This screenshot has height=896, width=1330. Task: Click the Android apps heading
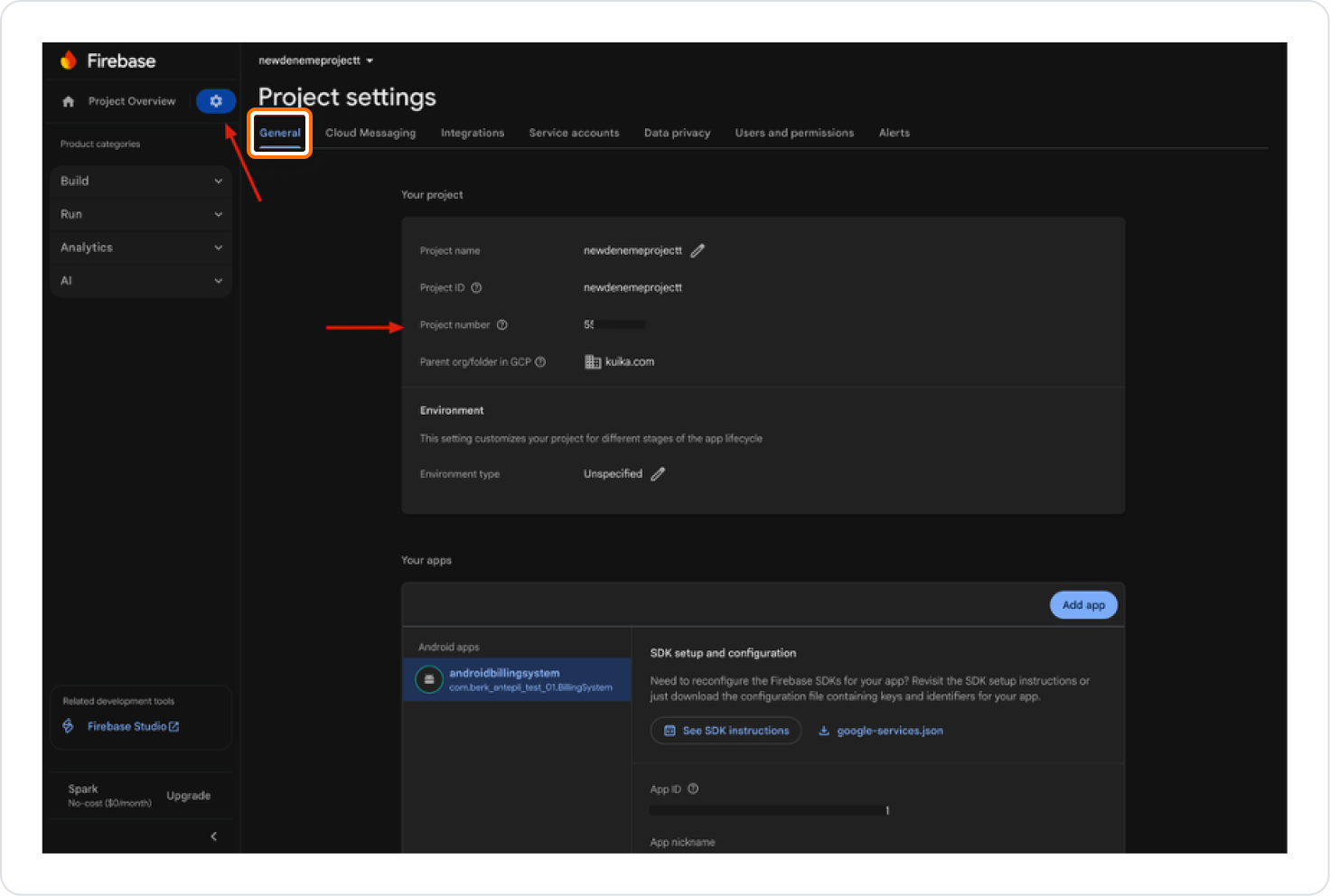click(x=449, y=648)
